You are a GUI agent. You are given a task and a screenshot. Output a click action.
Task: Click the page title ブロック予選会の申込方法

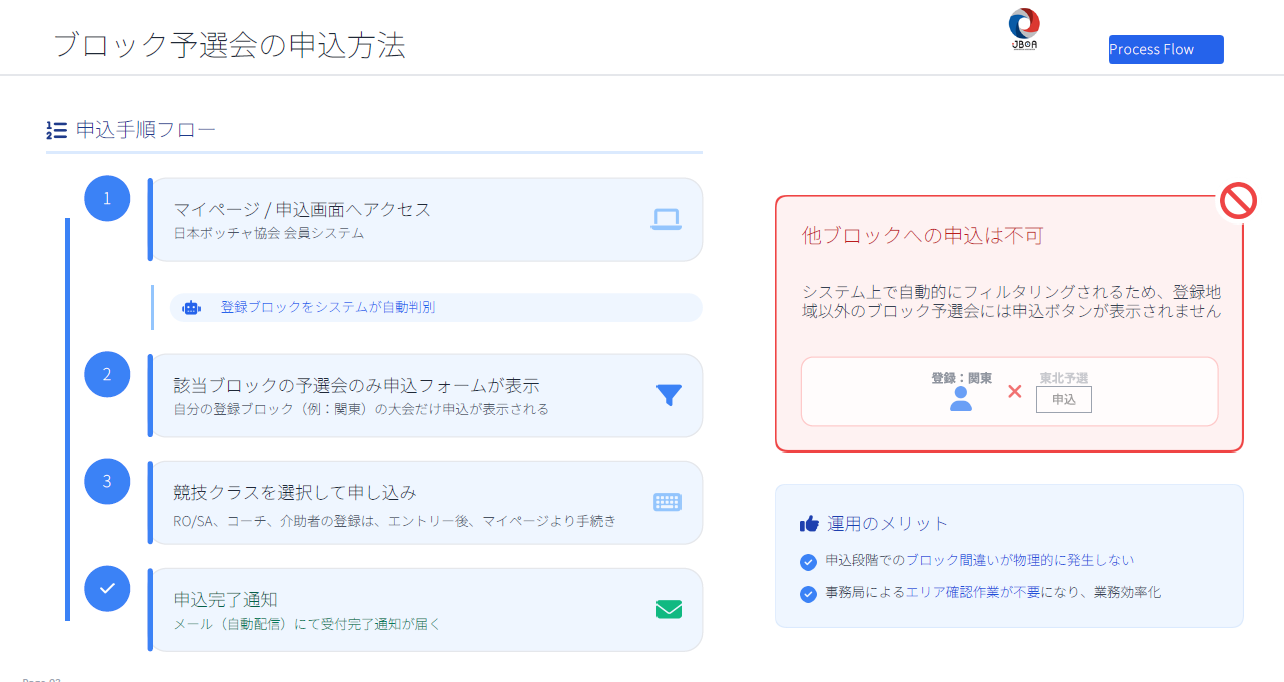[x=229, y=45]
